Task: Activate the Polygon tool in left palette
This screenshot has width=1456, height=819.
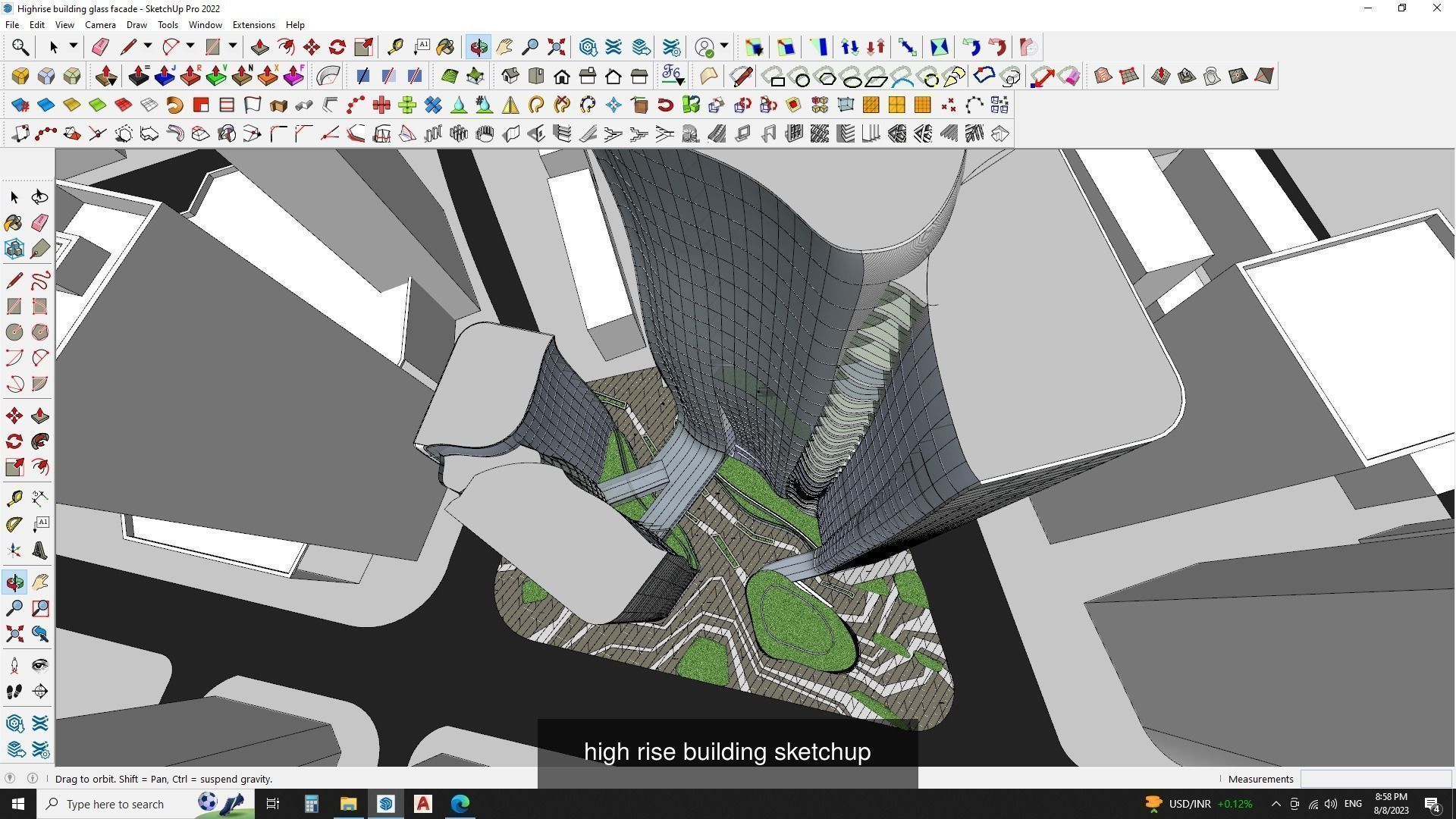Action: (x=40, y=332)
